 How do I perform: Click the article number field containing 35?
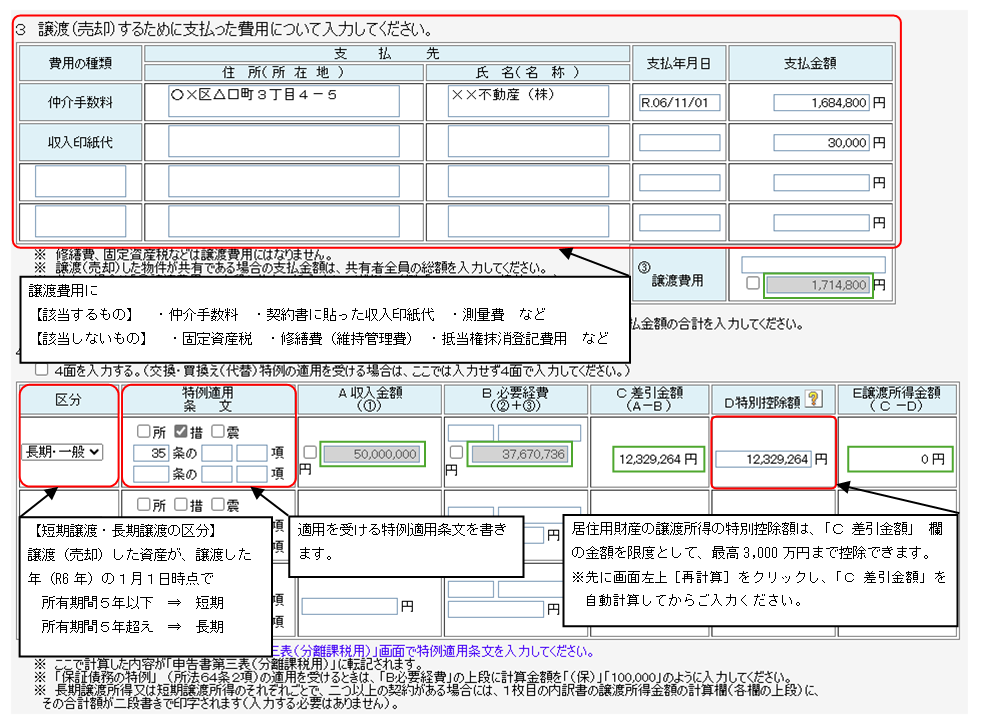(150, 453)
